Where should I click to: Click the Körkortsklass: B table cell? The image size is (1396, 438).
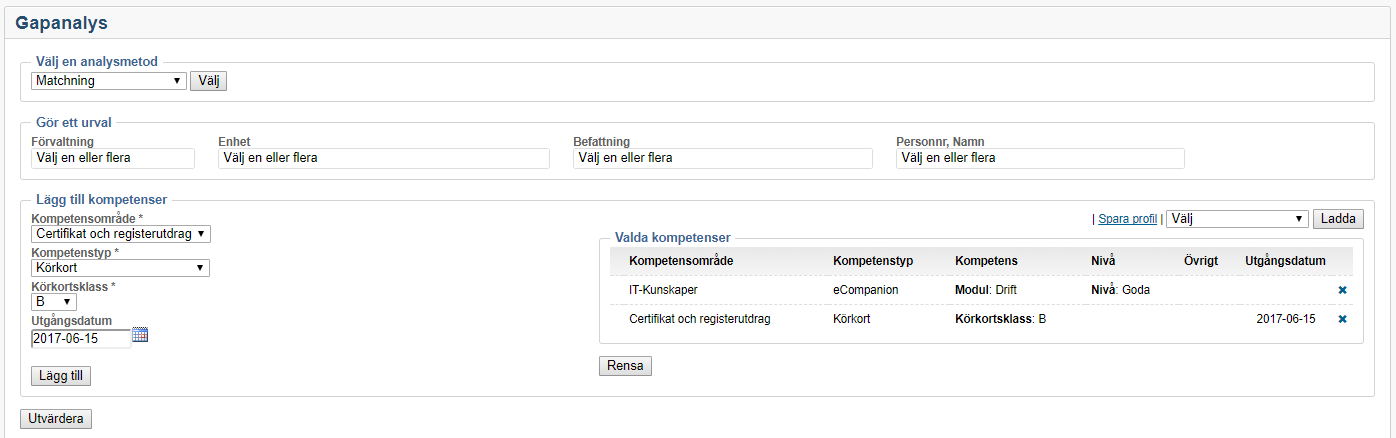point(1000,319)
